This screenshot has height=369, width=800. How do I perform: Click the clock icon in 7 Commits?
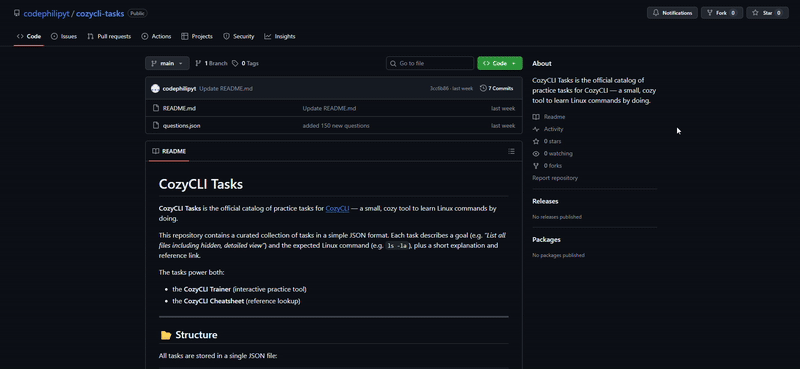[483, 88]
